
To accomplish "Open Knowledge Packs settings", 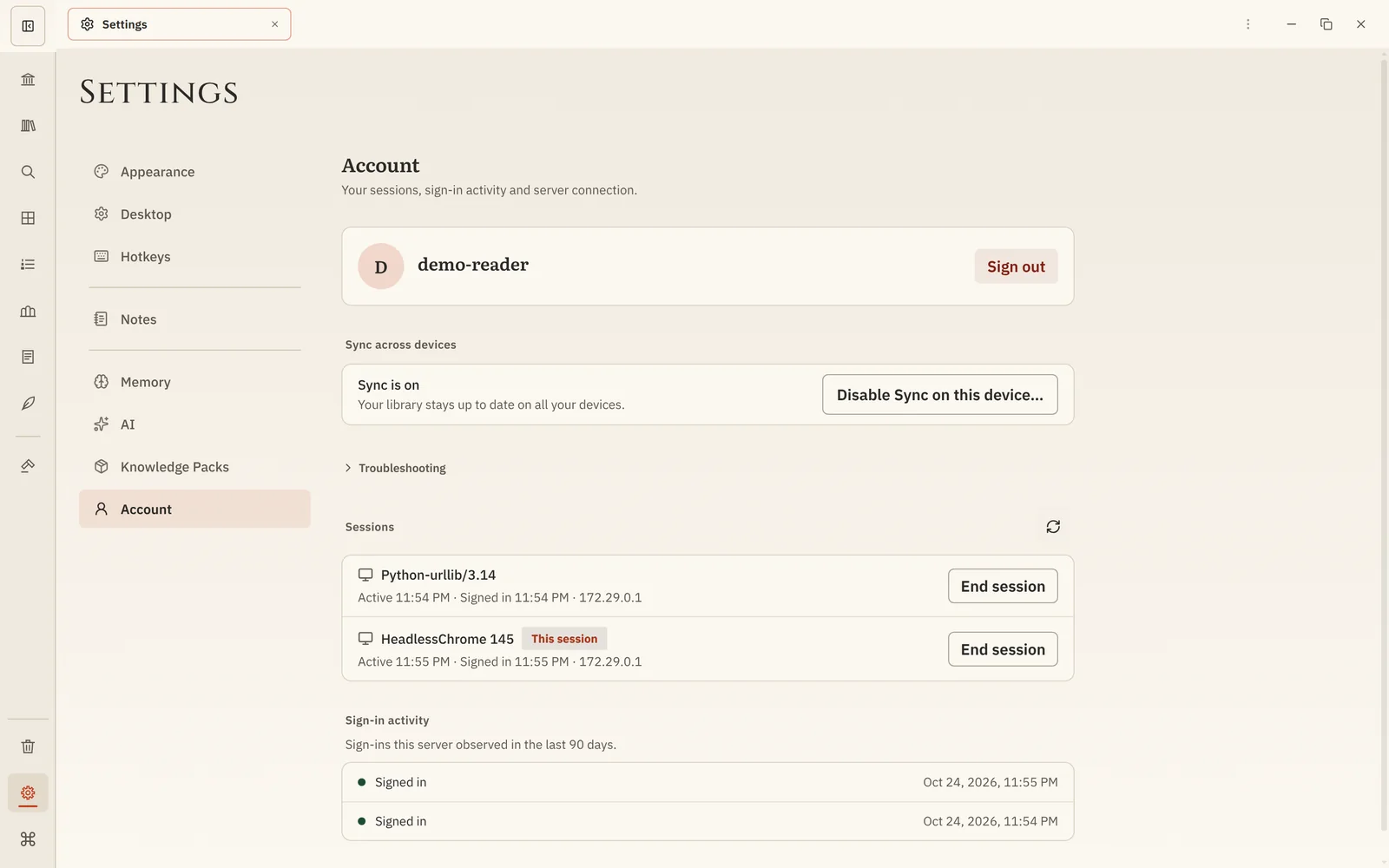I will (194, 467).
